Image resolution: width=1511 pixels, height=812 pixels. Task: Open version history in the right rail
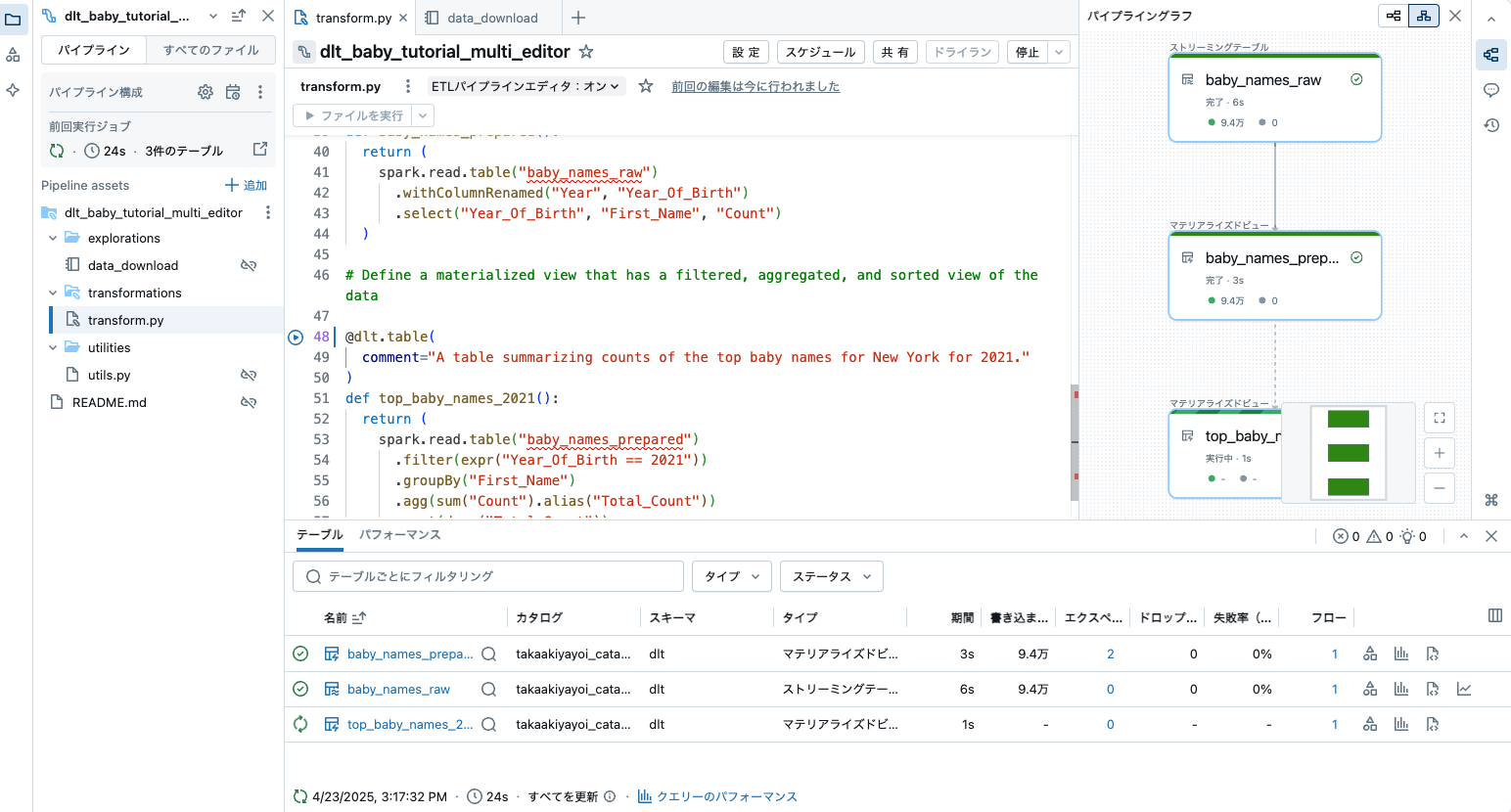coord(1491,125)
